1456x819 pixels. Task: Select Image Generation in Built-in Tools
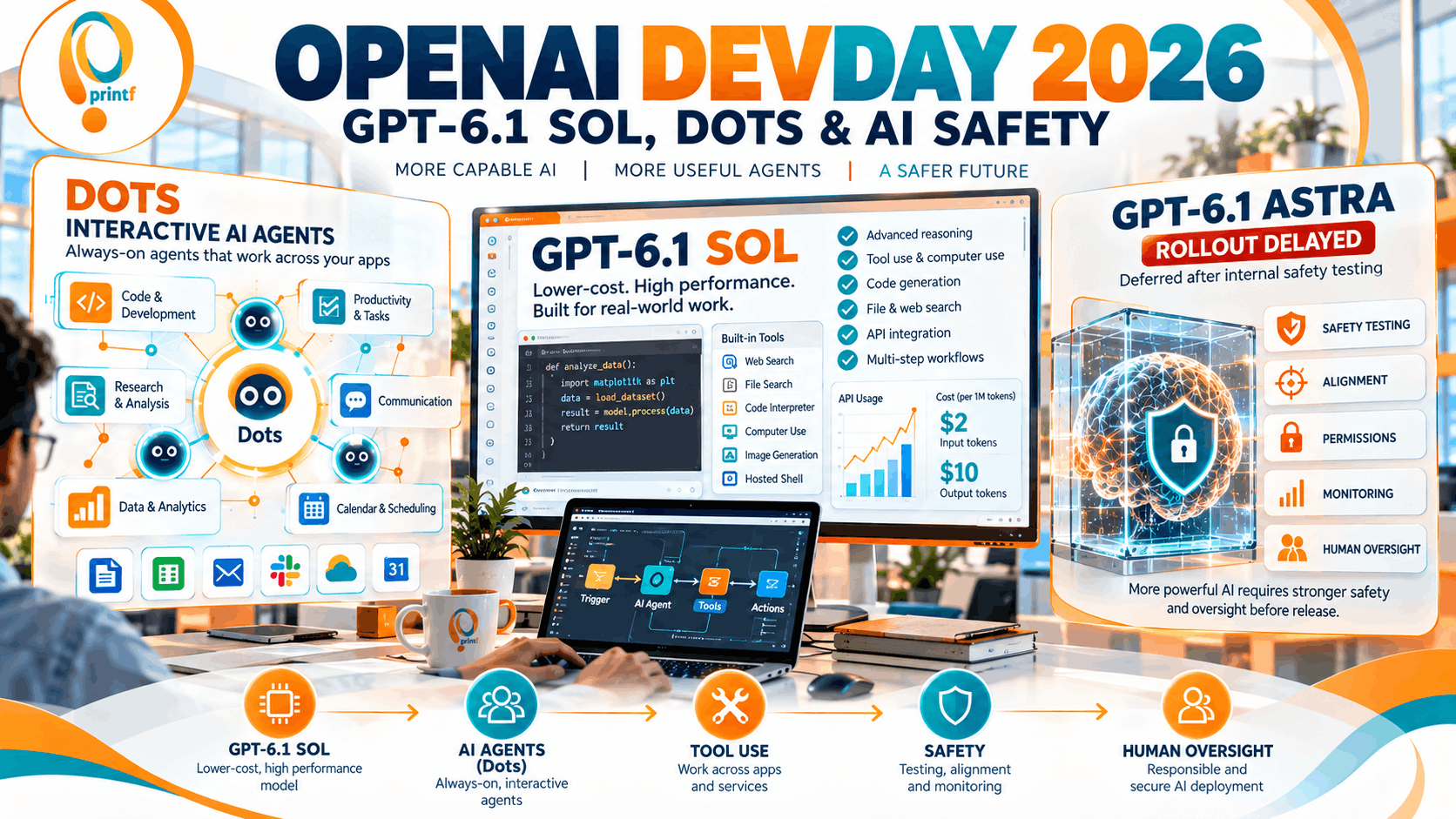click(x=771, y=455)
